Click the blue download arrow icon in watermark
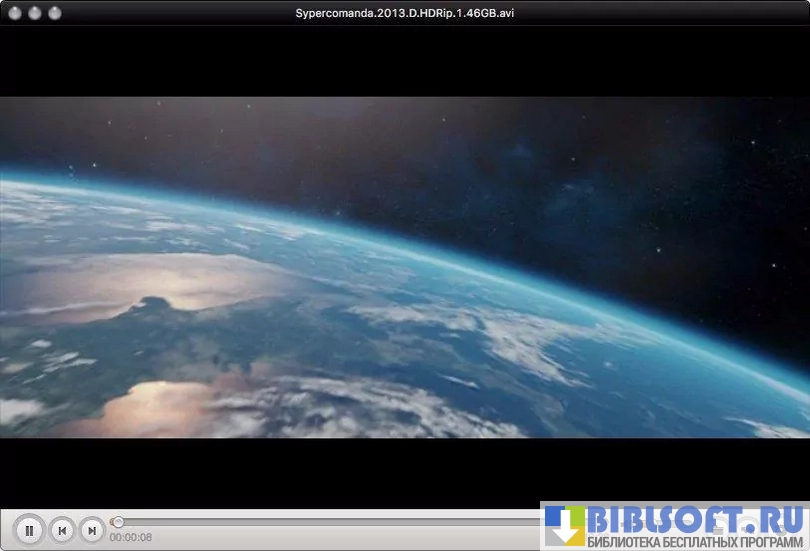The image size is (810, 551). coord(564,525)
